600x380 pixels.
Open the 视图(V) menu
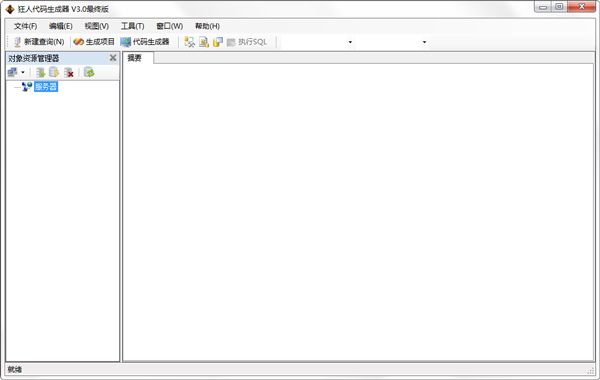pyautogui.click(x=96, y=26)
